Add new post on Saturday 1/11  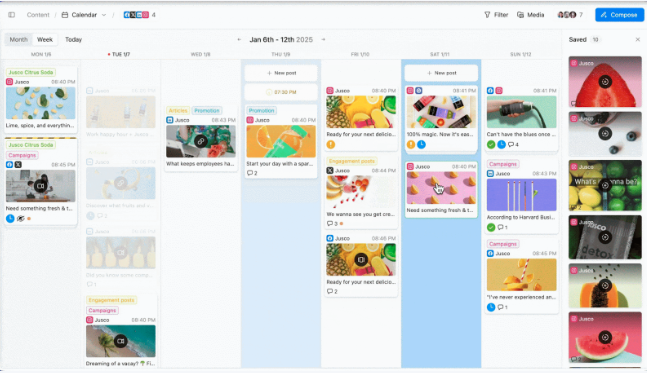441,73
